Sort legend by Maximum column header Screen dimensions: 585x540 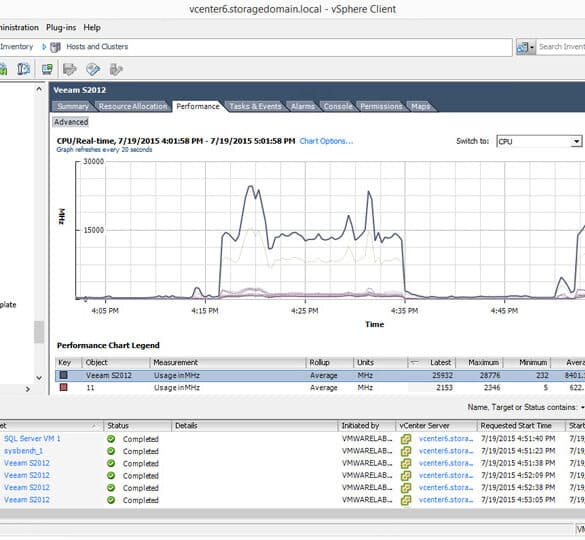pyautogui.click(x=480, y=362)
